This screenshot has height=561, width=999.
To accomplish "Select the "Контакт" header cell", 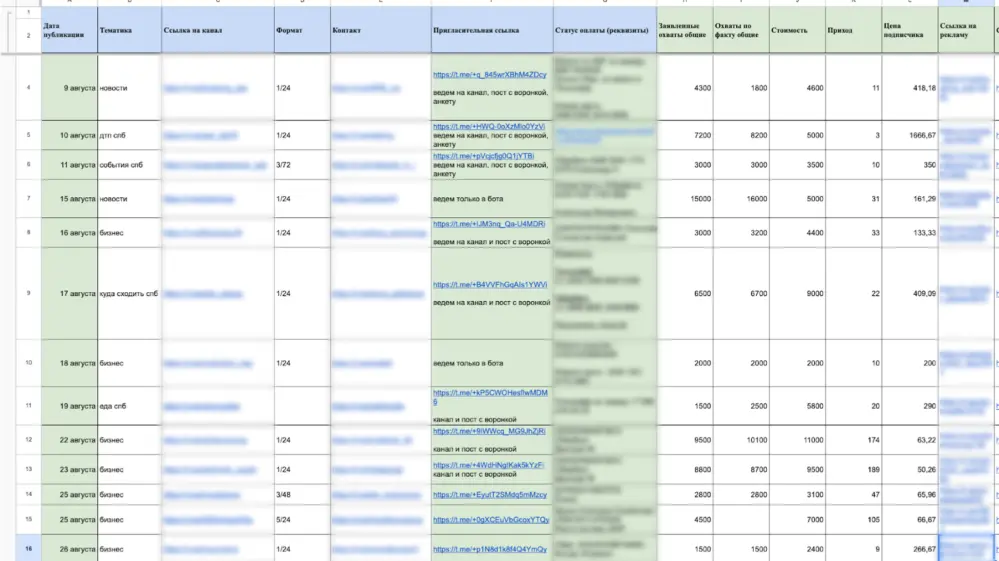I will pyautogui.click(x=381, y=30).
